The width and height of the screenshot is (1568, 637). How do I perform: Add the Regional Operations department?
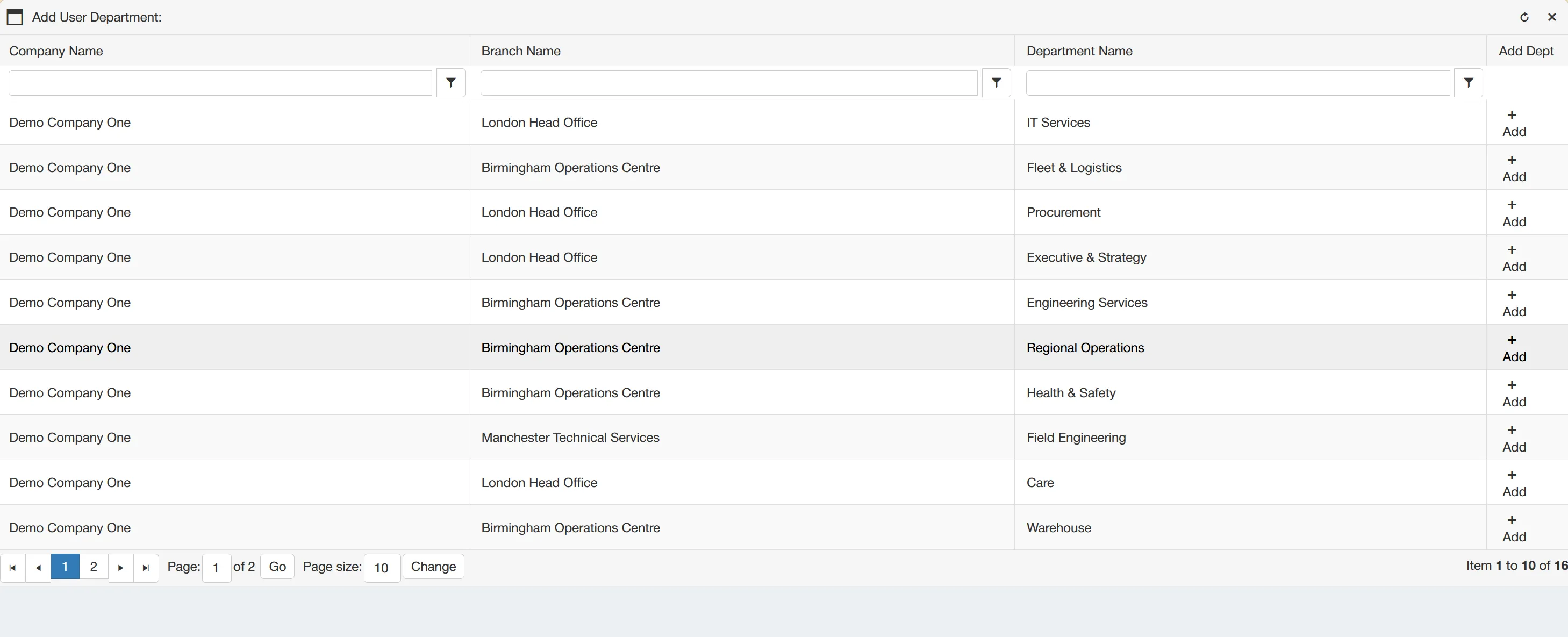(1513, 348)
